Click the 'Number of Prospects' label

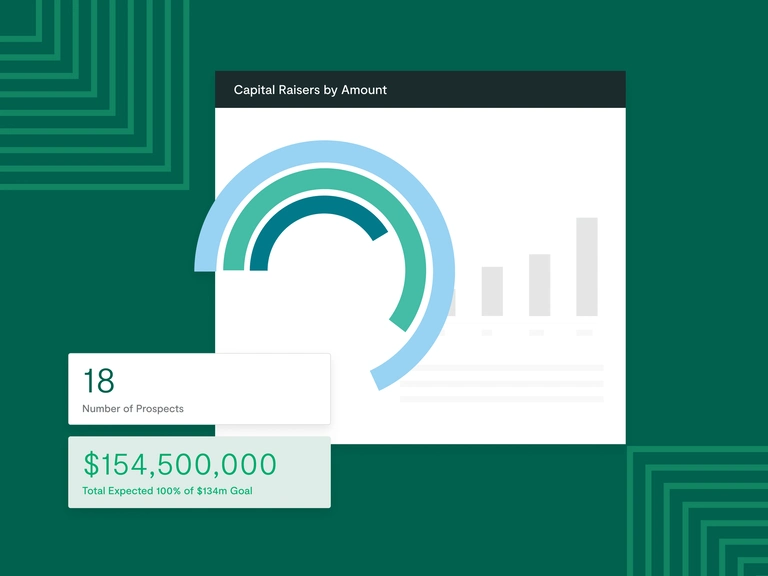pos(133,408)
